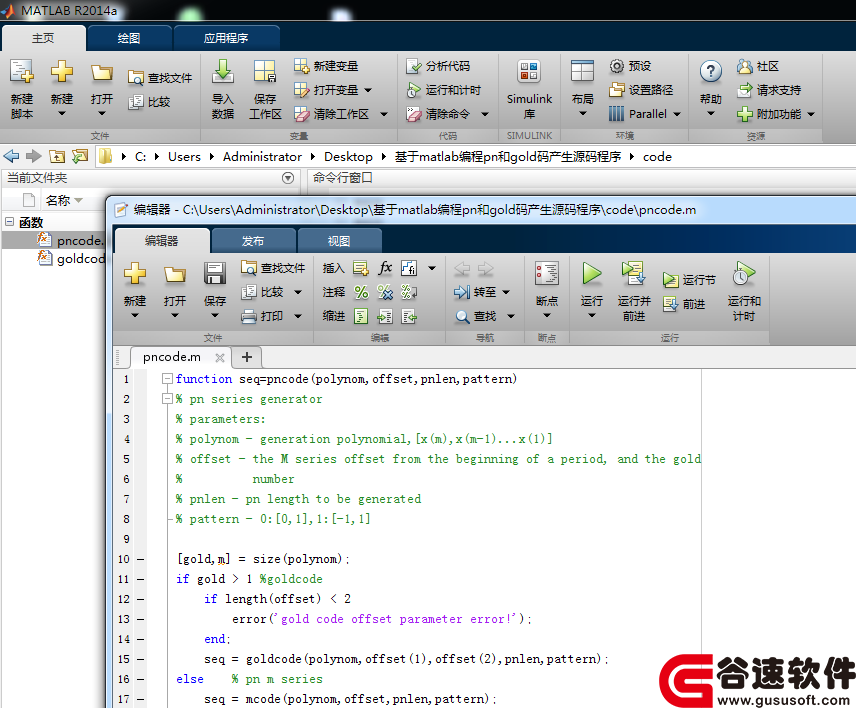
Task: Click the editor 保存 floppy disk icon
Action: [x=215, y=273]
